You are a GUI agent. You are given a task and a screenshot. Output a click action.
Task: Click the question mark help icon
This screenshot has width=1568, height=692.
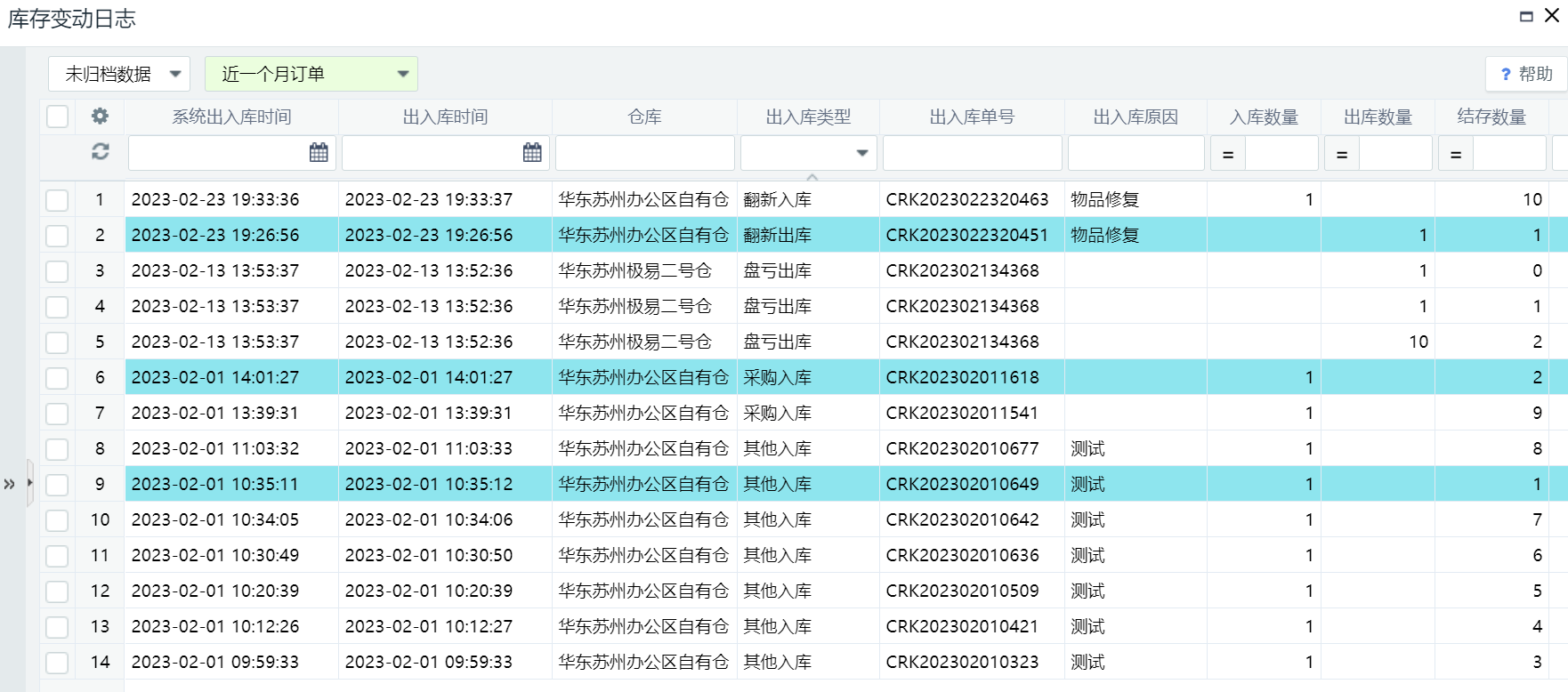[x=1506, y=75]
